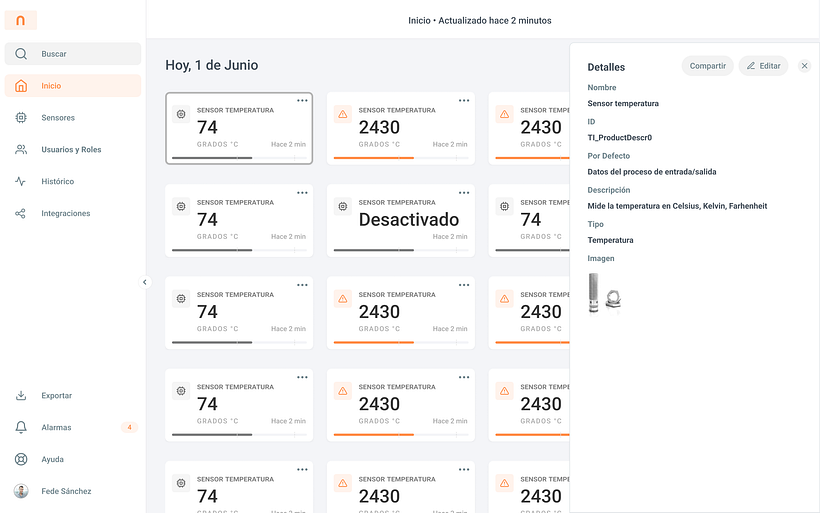Open three-dot menu on Desactivado card
Viewport: 820px width, 513px height.
coord(464,193)
